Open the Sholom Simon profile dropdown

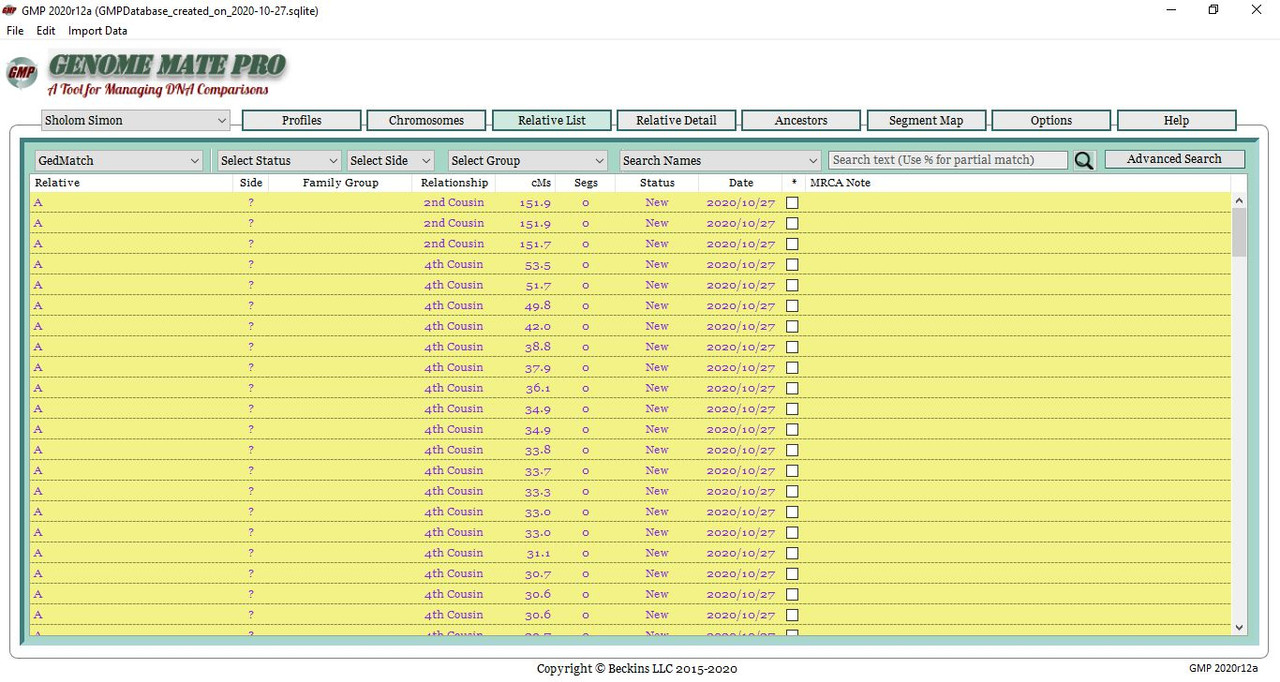click(x=136, y=120)
